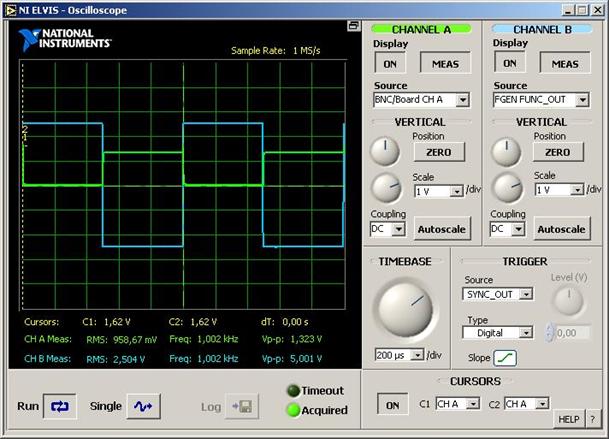
Task: Open Channel B Coupling DC dropdown
Action: pyautogui.click(x=507, y=229)
